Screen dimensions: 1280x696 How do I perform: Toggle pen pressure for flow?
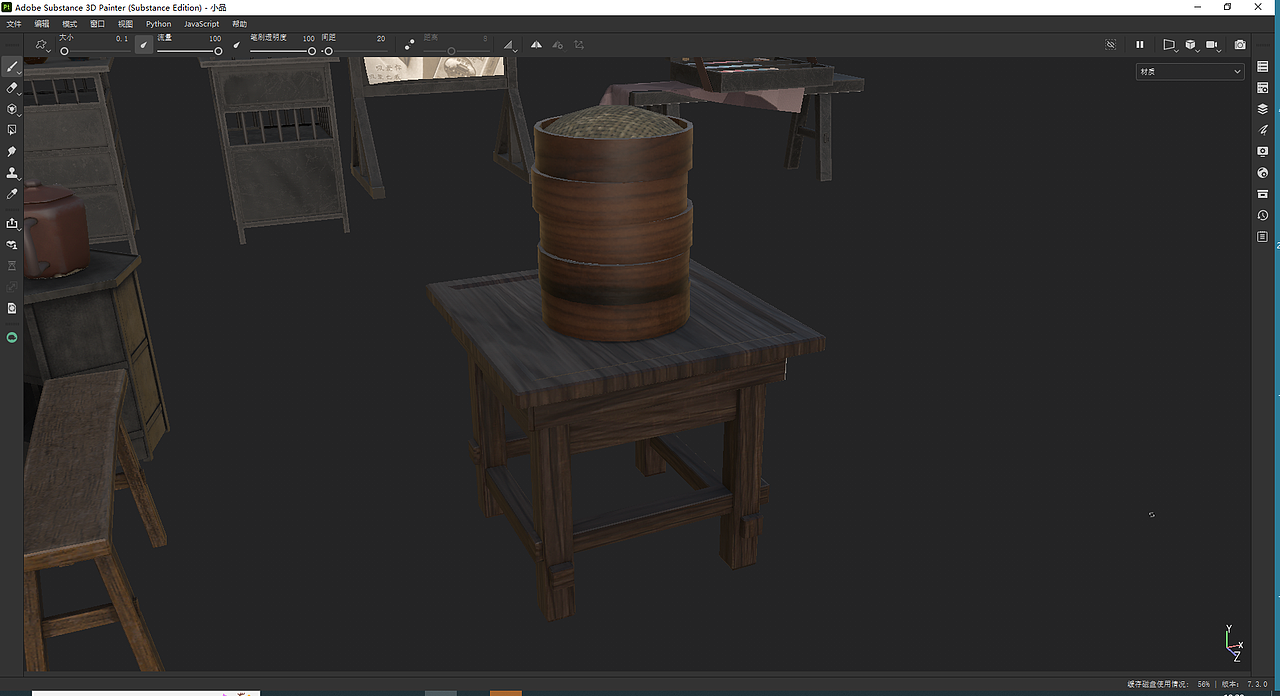click(x=143, y=45)
